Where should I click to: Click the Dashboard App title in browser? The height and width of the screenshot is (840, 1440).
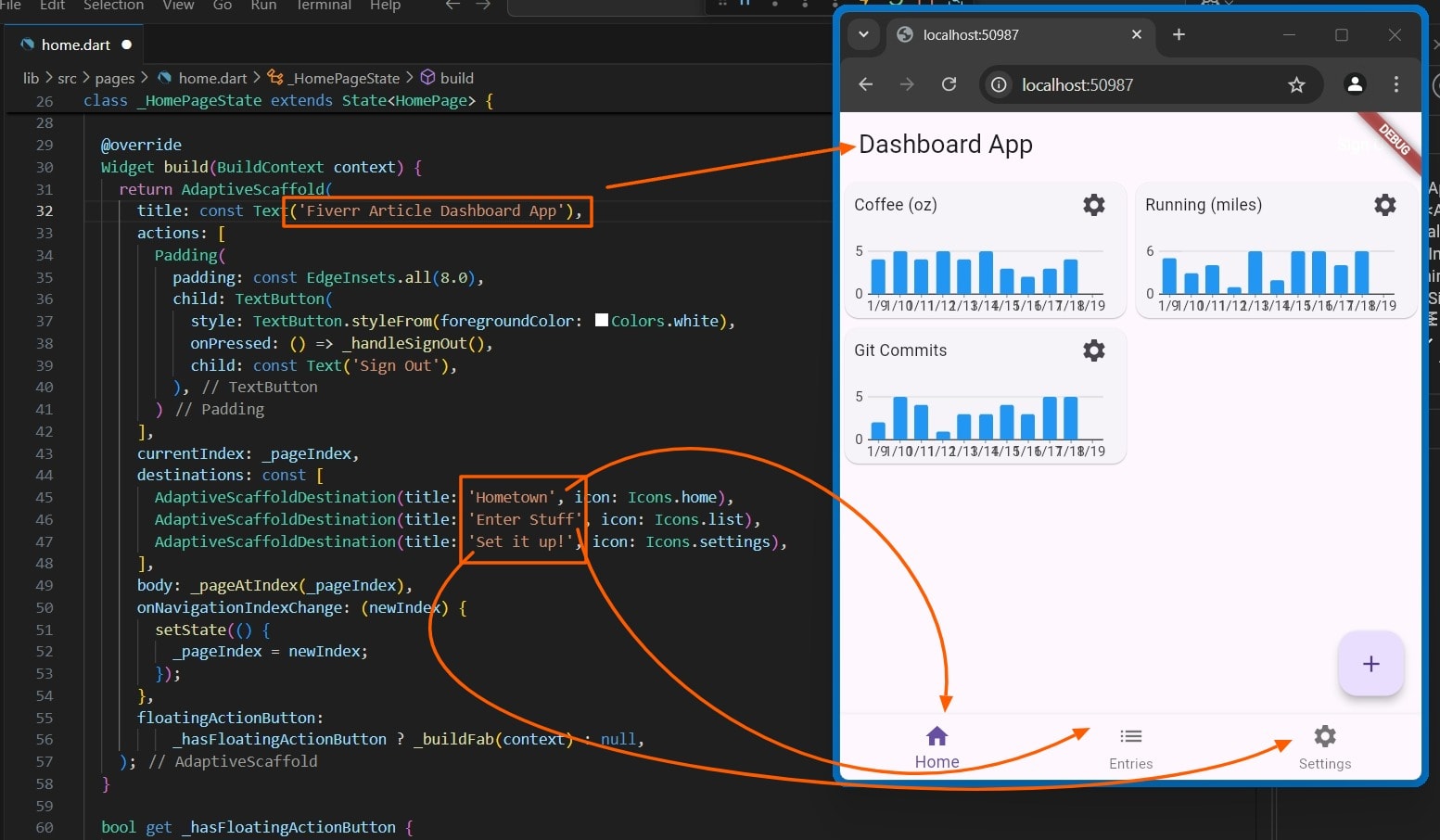coord(945,145)
